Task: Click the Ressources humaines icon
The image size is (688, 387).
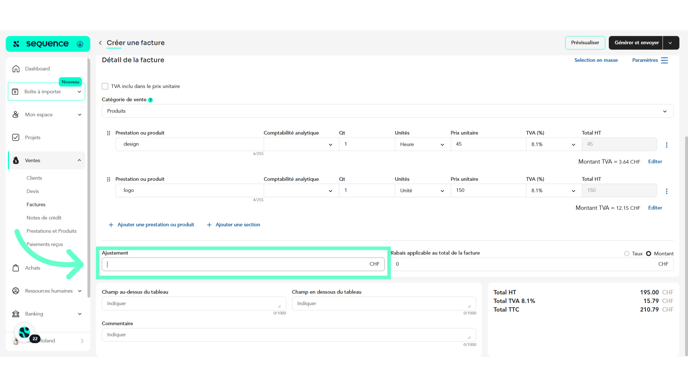Action: (16, 291)
